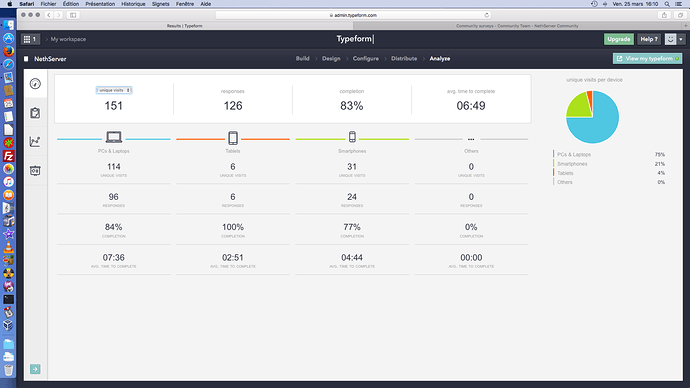Expand the account menu arrow beside avatar

point(681,39)
